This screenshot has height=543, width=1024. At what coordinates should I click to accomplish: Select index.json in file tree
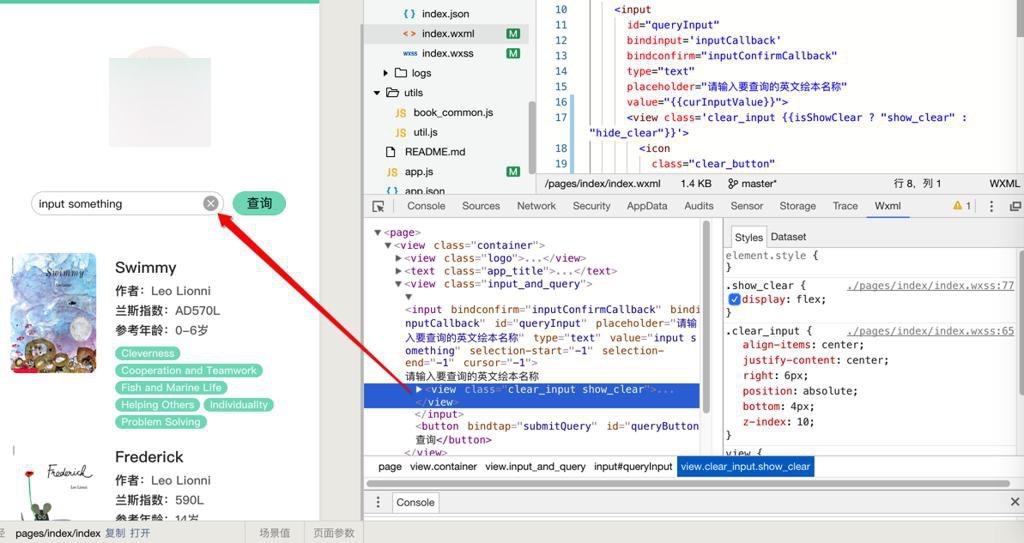[x=446, y=14]
